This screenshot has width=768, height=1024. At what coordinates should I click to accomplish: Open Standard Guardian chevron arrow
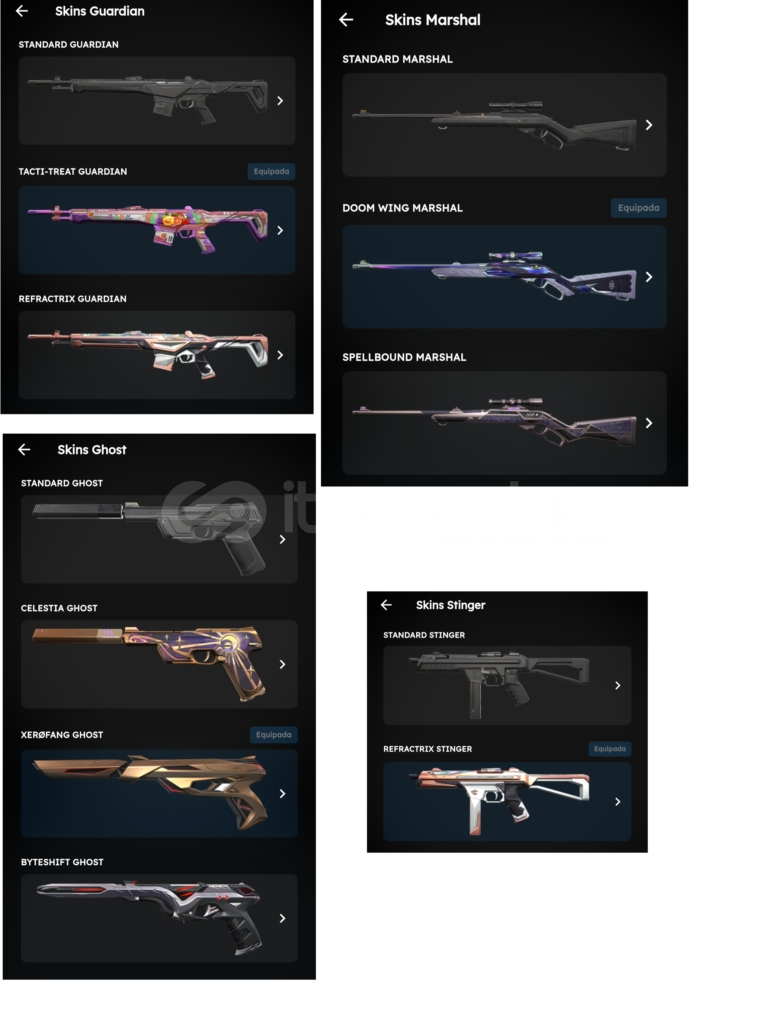[x=280, y=101]
